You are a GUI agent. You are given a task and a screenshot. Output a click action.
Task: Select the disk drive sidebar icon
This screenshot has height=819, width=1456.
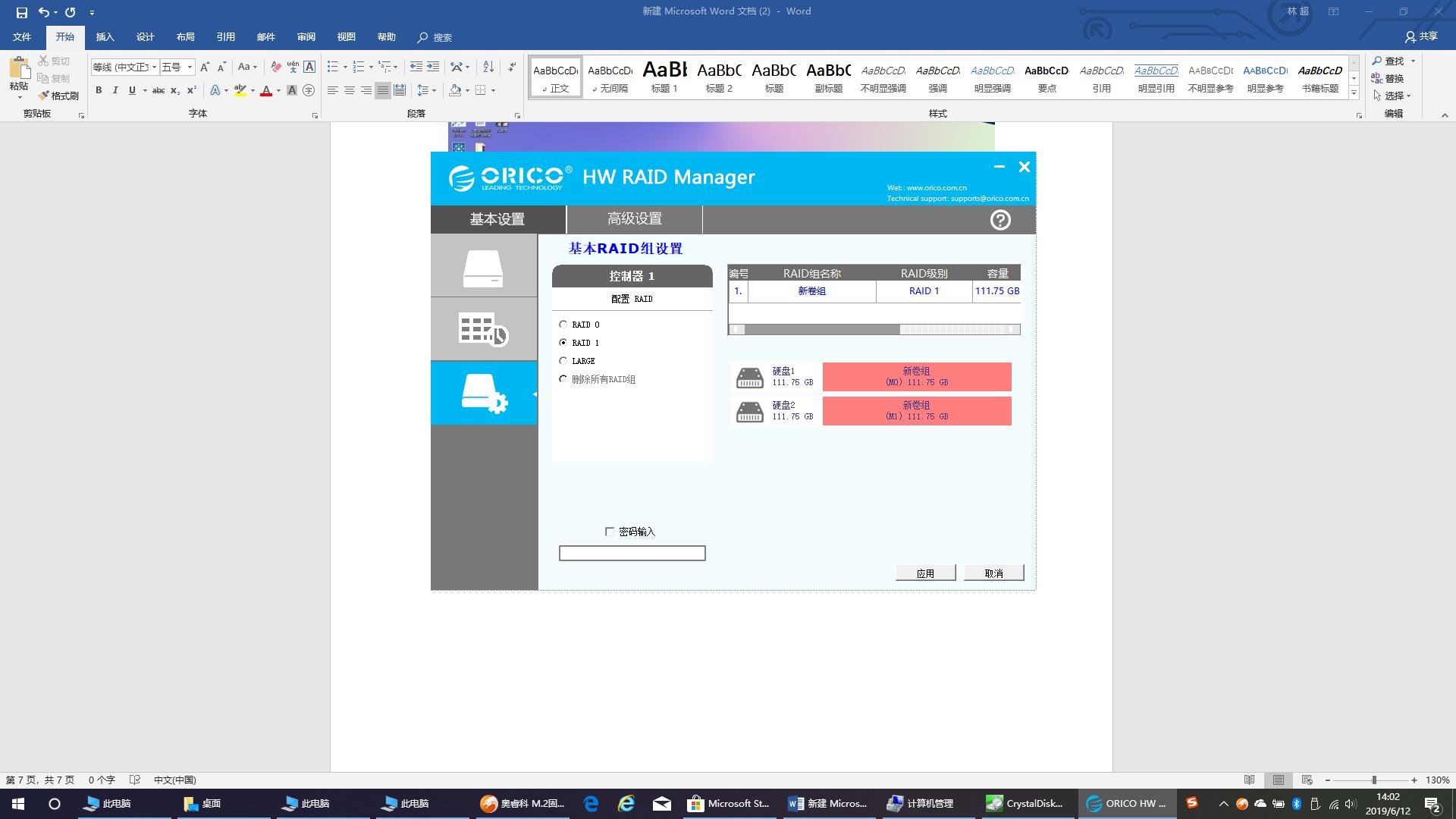click(483, 267)
